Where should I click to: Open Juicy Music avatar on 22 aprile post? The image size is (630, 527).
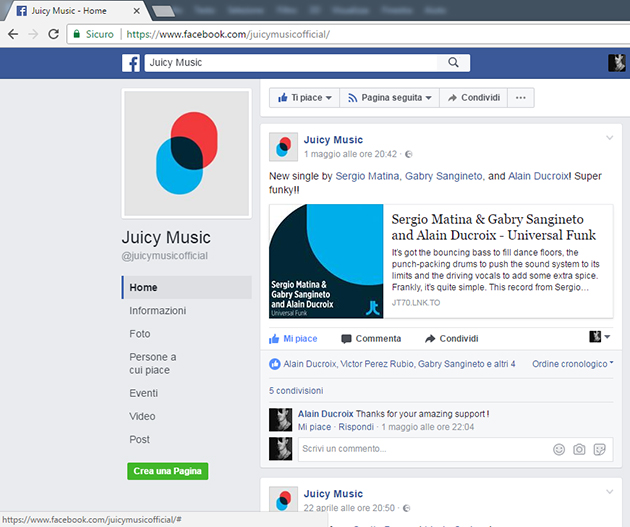click(283, 499)
